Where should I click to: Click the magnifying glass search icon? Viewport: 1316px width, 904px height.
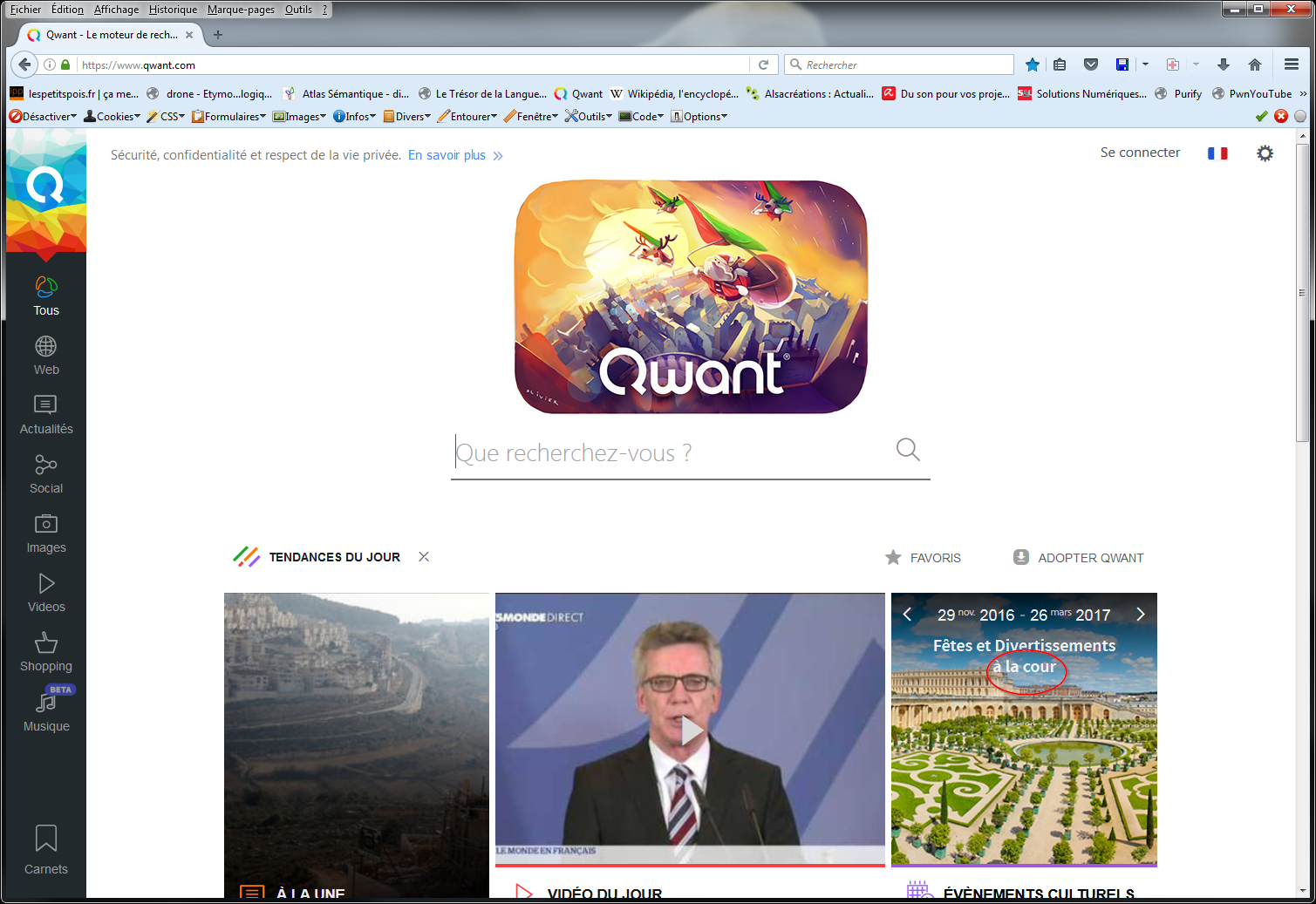click(x=908, y=450)
